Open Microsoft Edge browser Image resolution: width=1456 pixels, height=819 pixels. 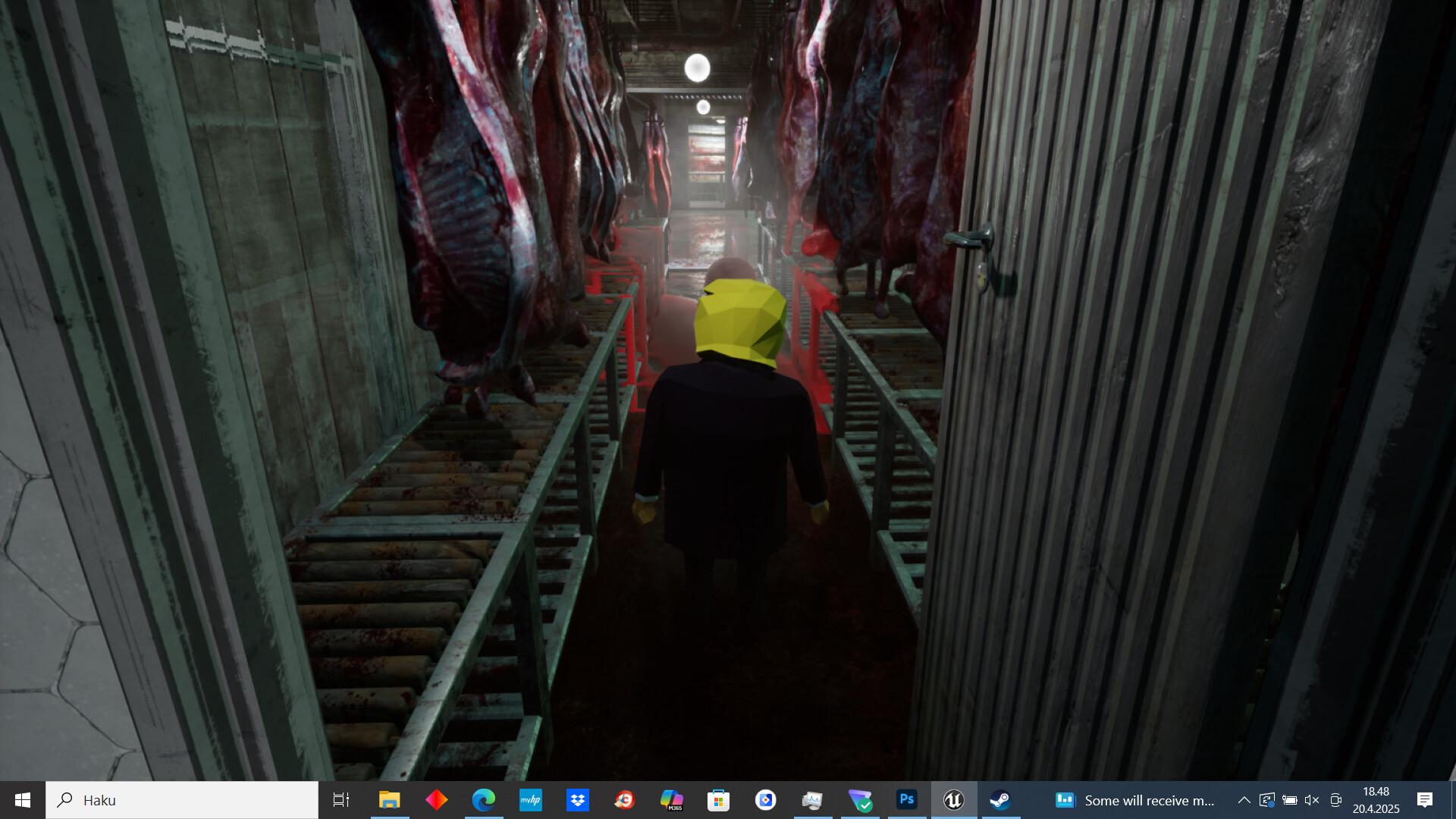(484, 800)
